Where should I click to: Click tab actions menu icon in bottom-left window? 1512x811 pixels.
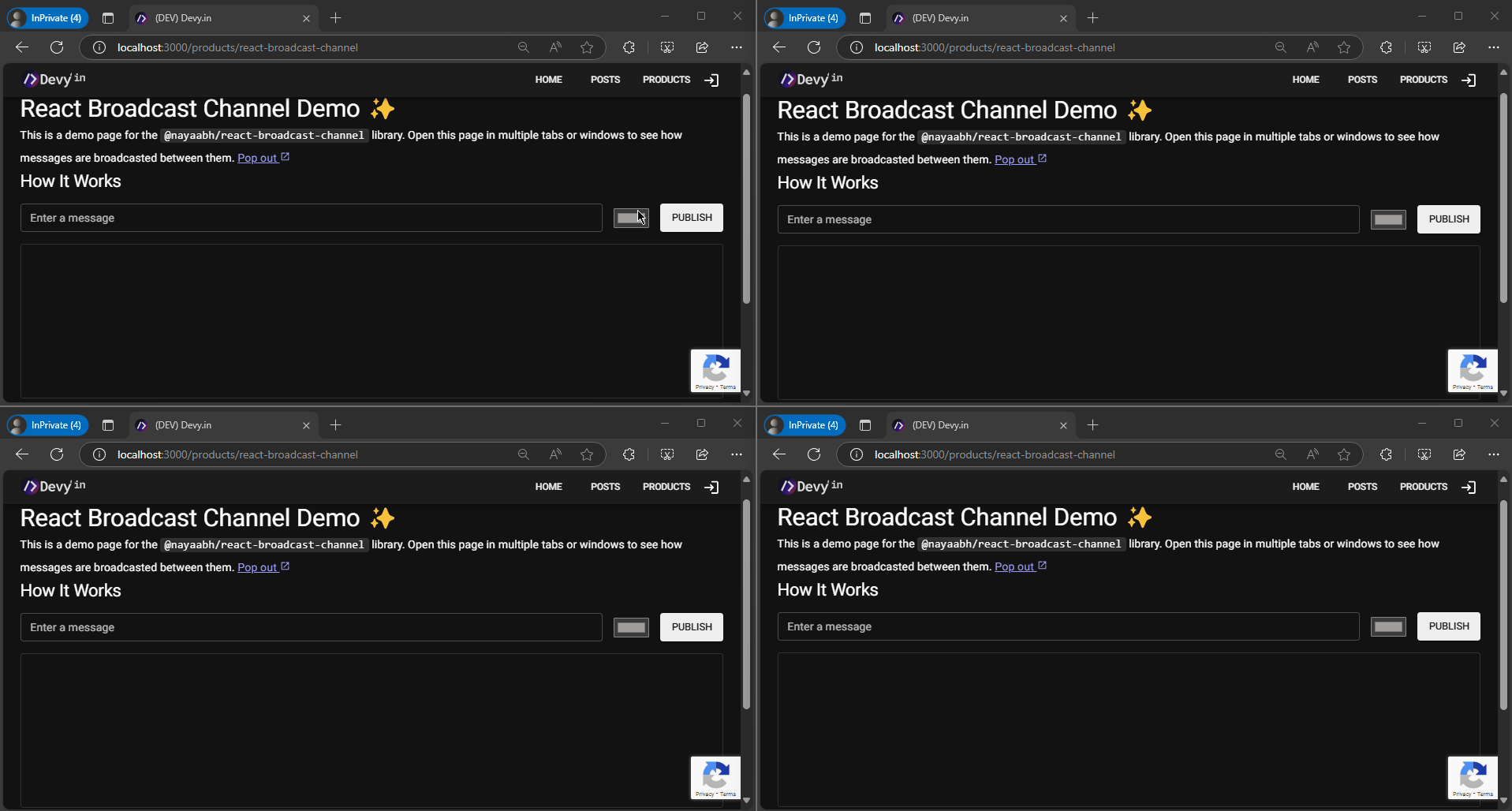coord(108,424)
